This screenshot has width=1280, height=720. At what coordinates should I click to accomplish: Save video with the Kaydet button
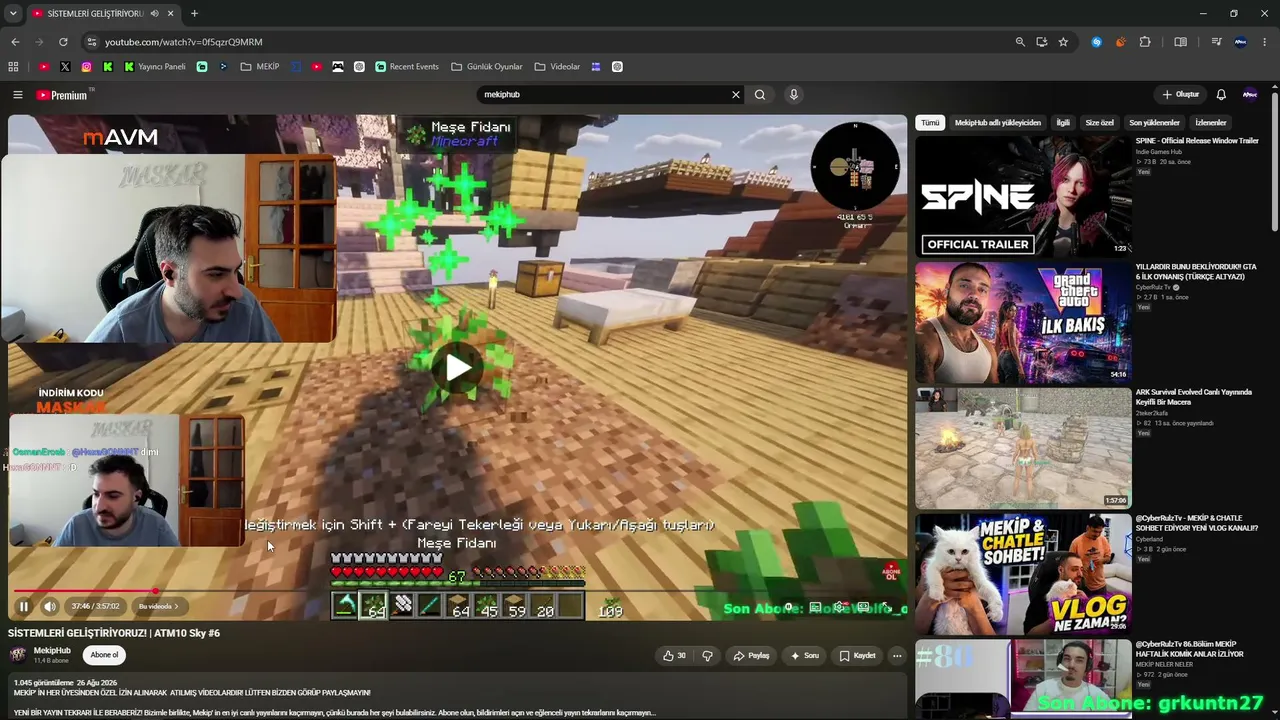(x=857, y=656)
